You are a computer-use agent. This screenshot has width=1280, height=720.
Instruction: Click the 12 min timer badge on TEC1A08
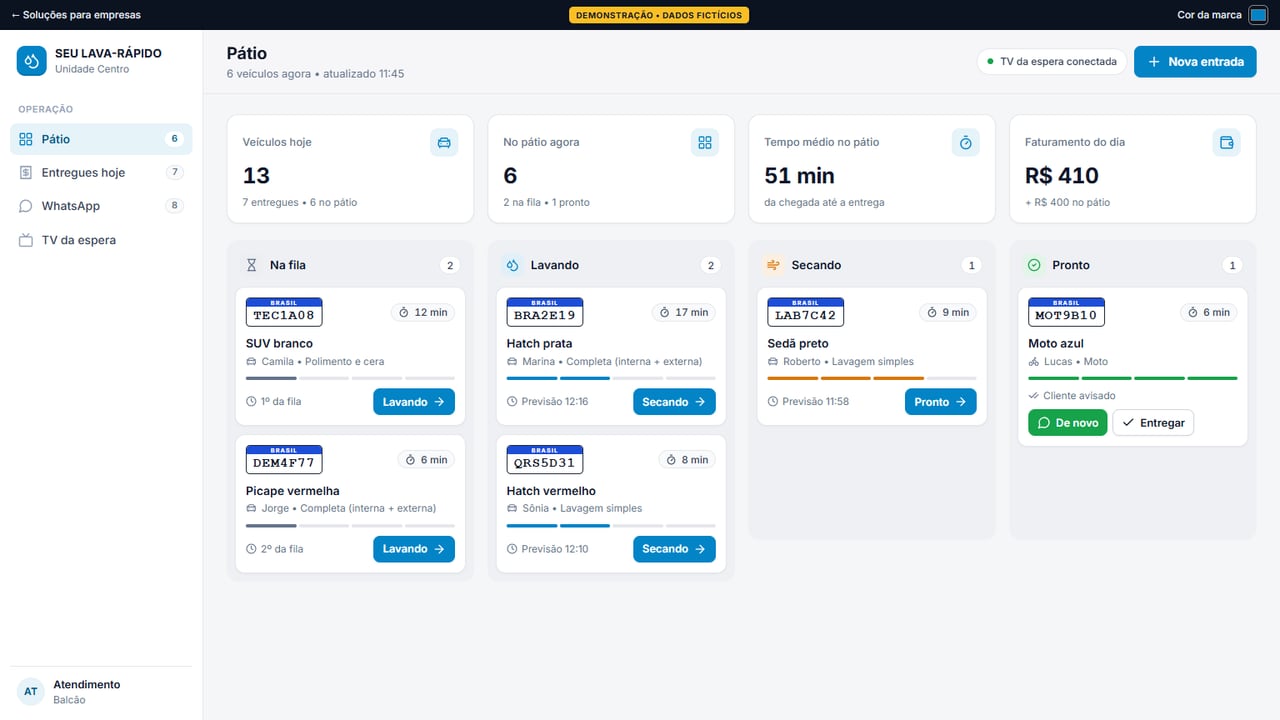pyautogui.click(x=423, y=312)
